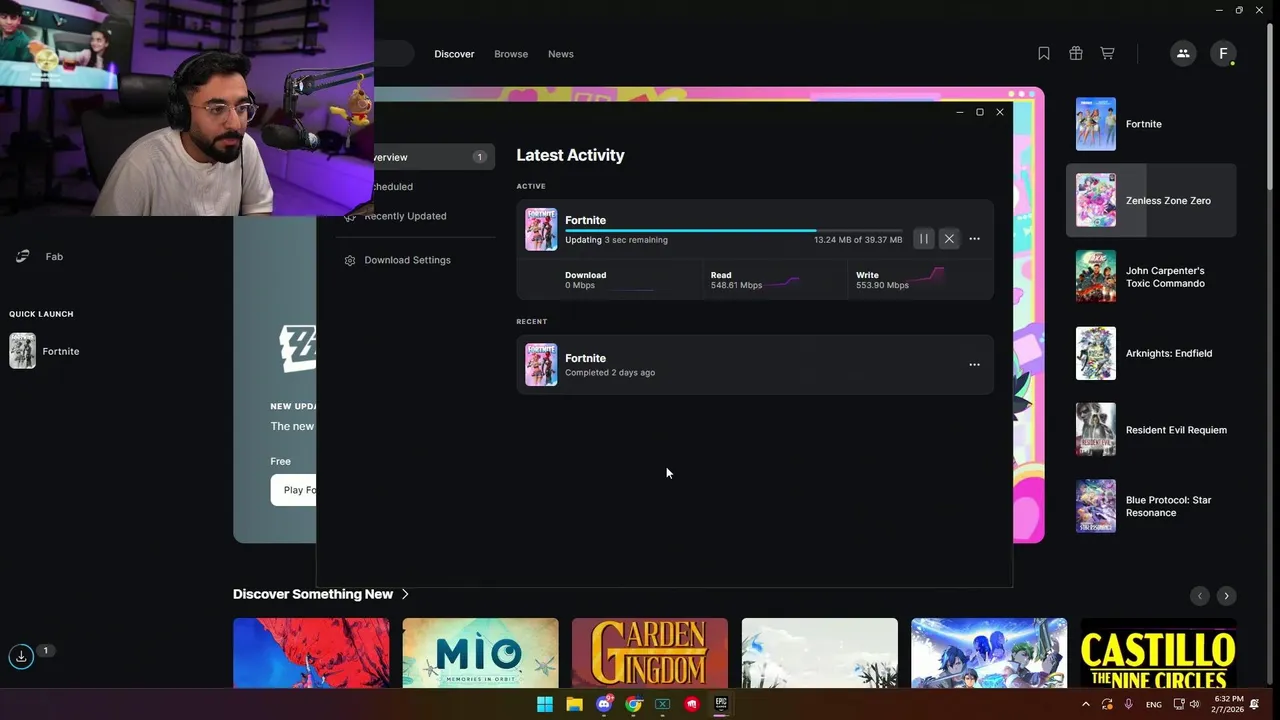Open the notifications bell in tray
1280x720 pixels.
1255,704
